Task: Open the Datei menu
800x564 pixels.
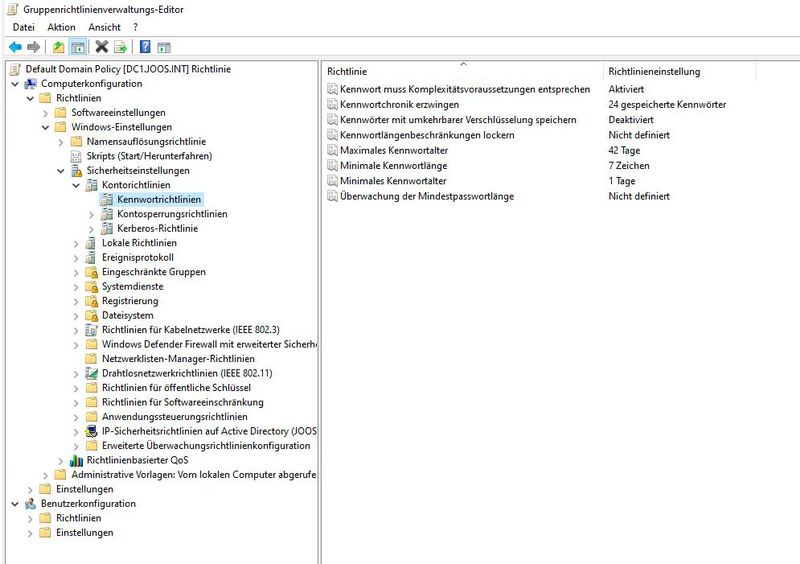Action: [23, 27]
